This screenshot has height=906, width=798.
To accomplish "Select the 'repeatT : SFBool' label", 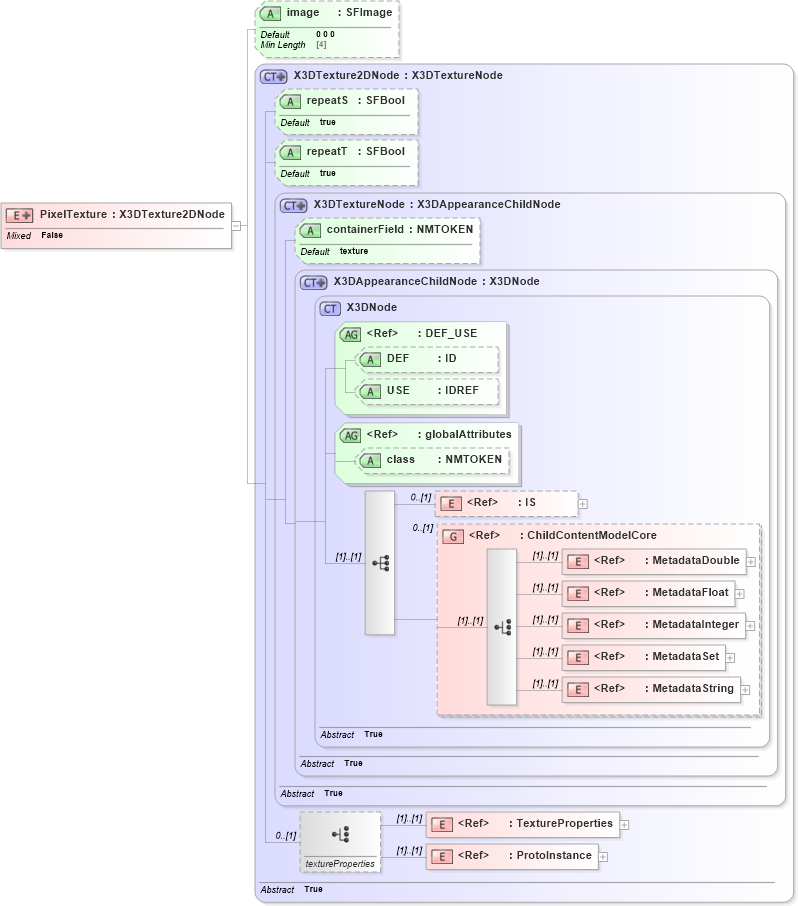I will 356,151.
